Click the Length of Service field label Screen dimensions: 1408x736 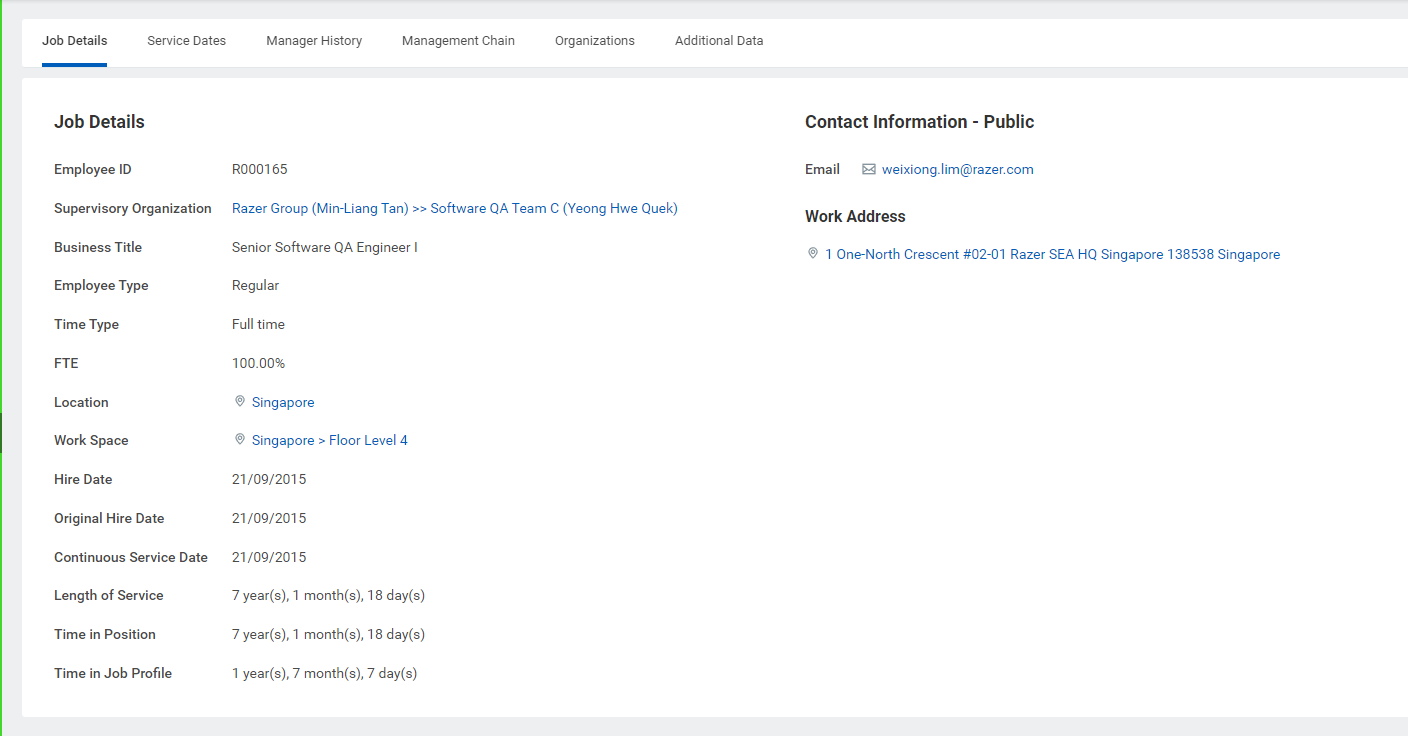pos(109,595)
